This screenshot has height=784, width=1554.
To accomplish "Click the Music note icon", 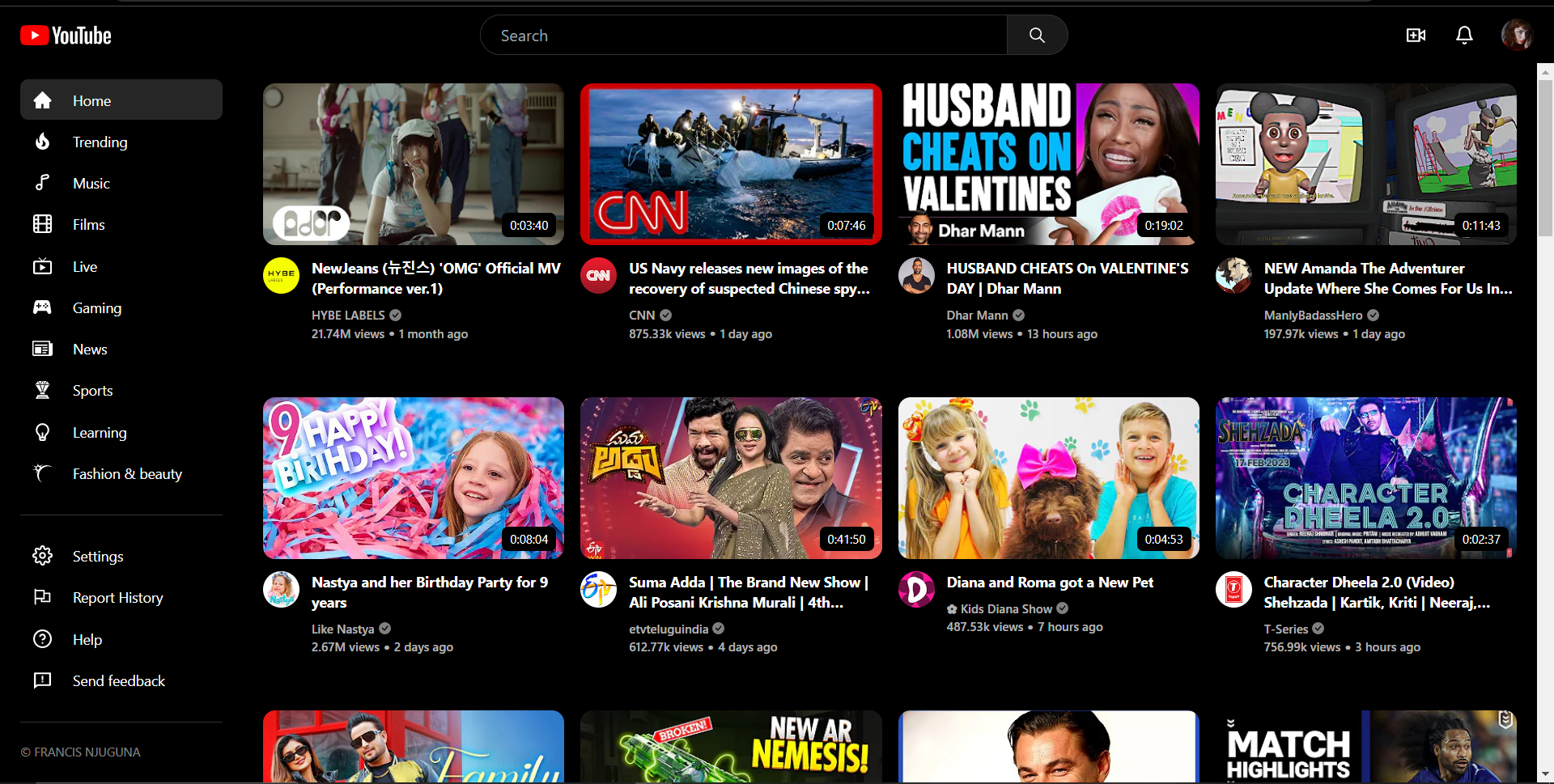I will click(x=42, y=183).
